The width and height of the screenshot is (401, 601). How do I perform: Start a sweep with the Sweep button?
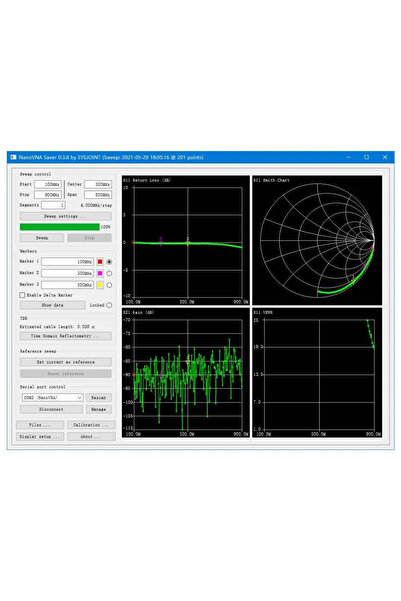(42, 238)
